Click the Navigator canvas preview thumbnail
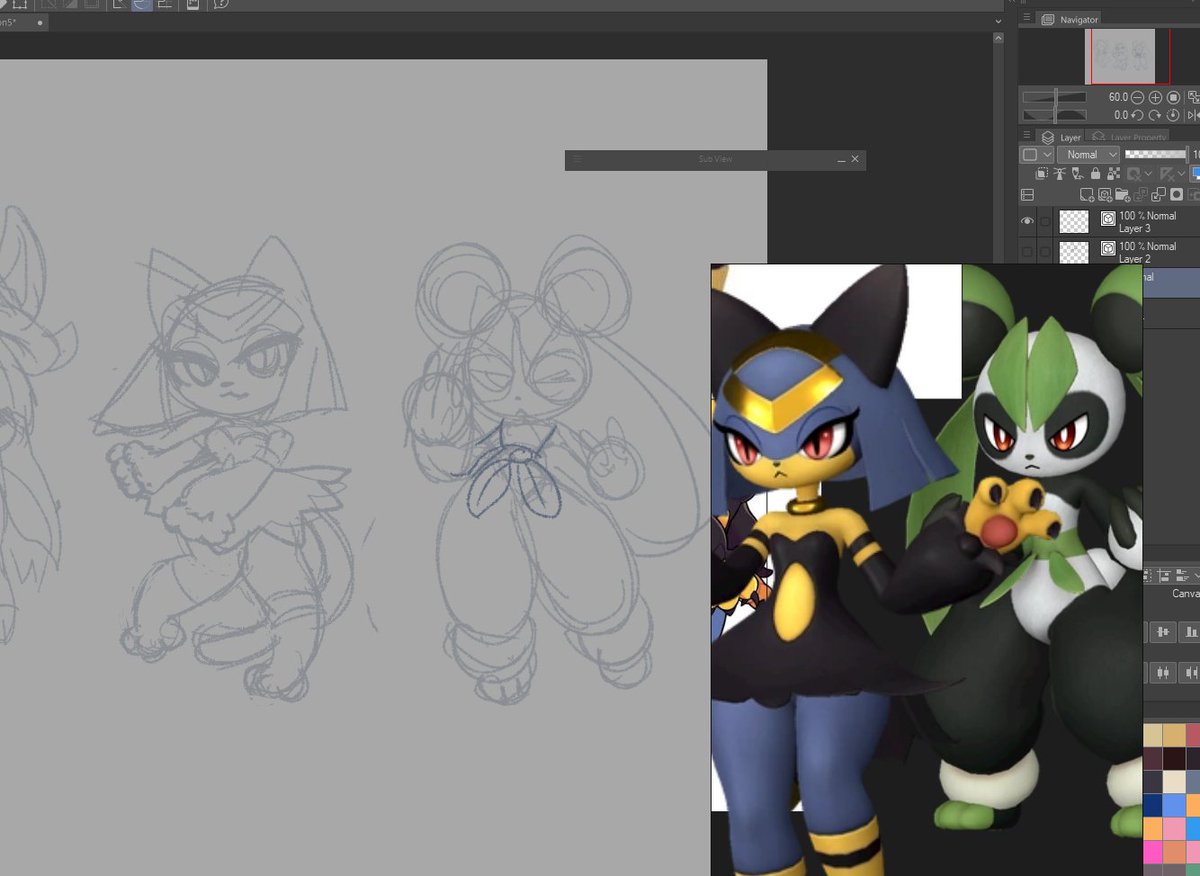Screen dimensions: 1200x876 1122,55
